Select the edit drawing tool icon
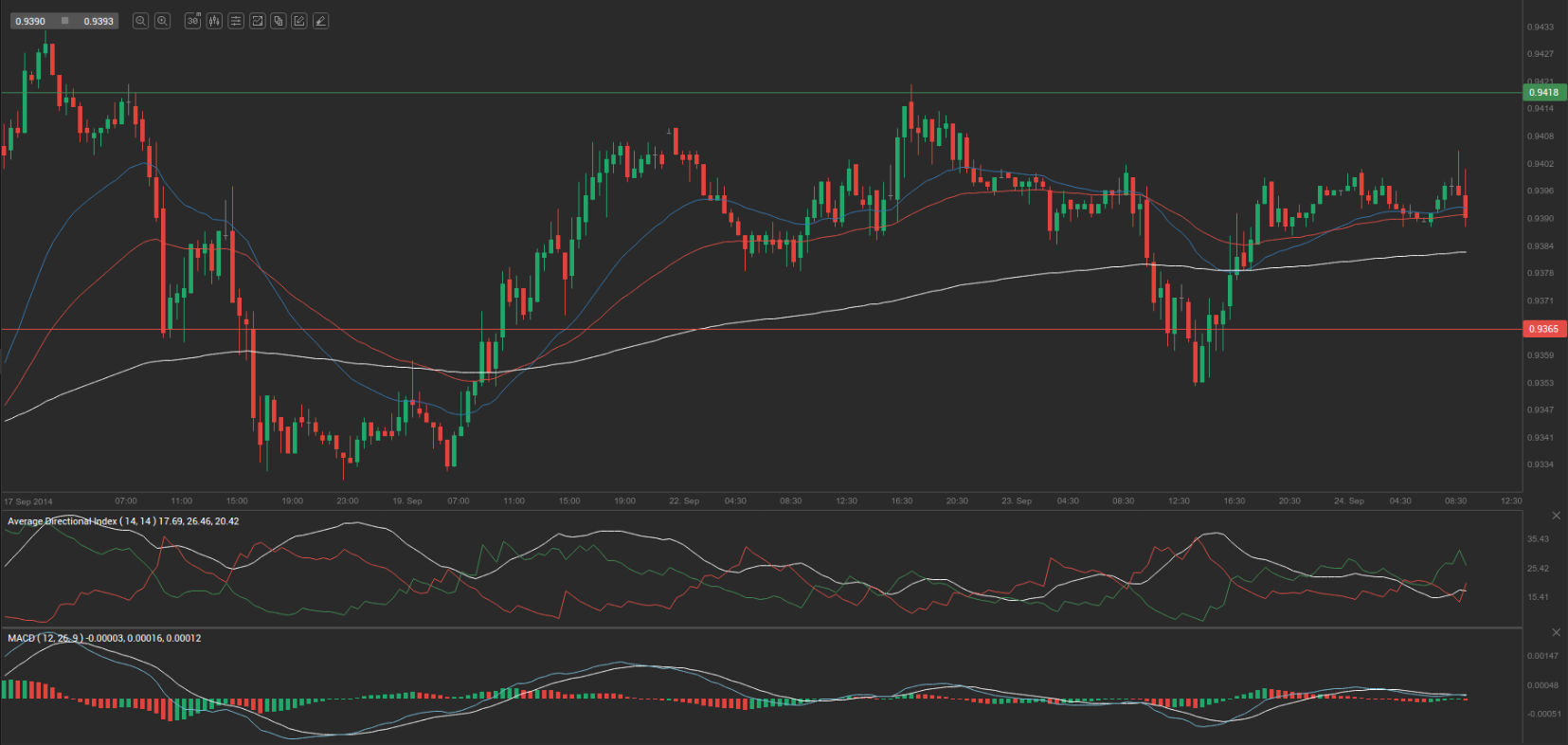 point(299,21)
